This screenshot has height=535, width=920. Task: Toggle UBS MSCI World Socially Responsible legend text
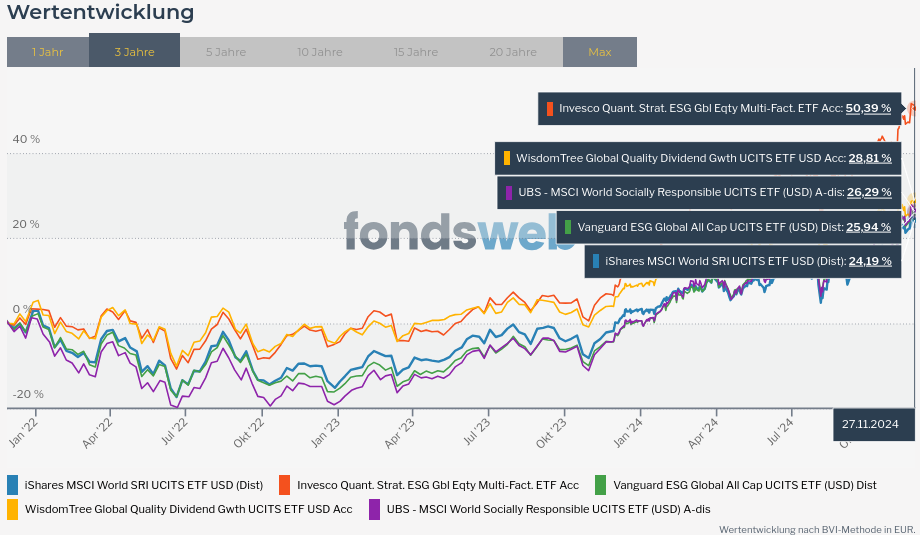pos(548,509)
